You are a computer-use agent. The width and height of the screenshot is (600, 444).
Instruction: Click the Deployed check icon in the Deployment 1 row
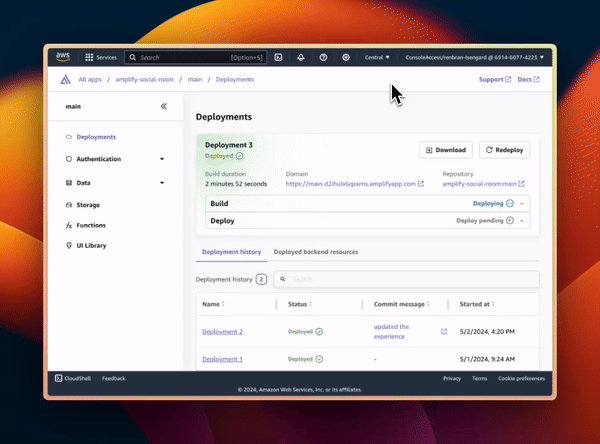click(319, 359)
